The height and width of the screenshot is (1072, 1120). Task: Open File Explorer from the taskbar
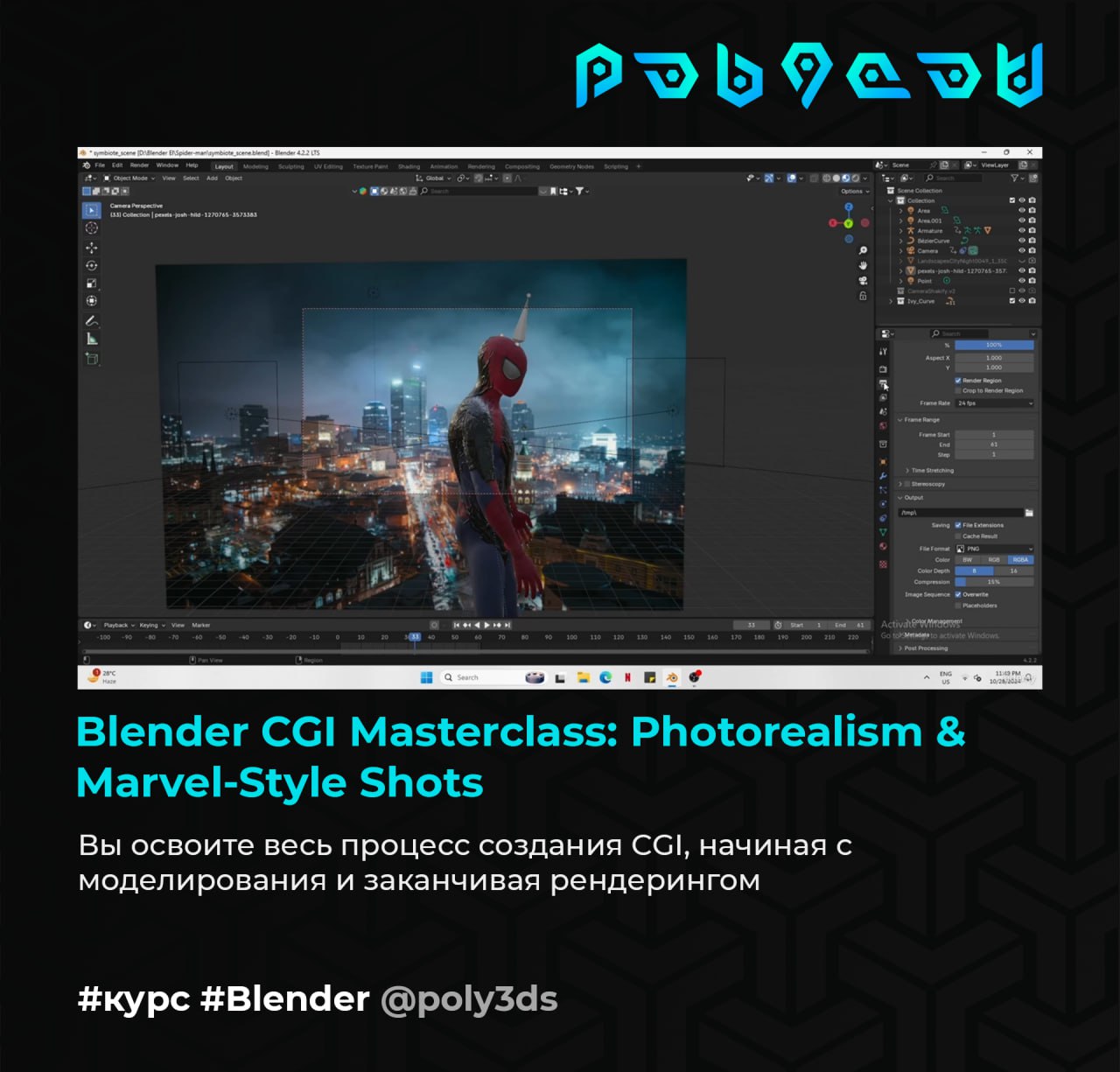tap(583, 677)
